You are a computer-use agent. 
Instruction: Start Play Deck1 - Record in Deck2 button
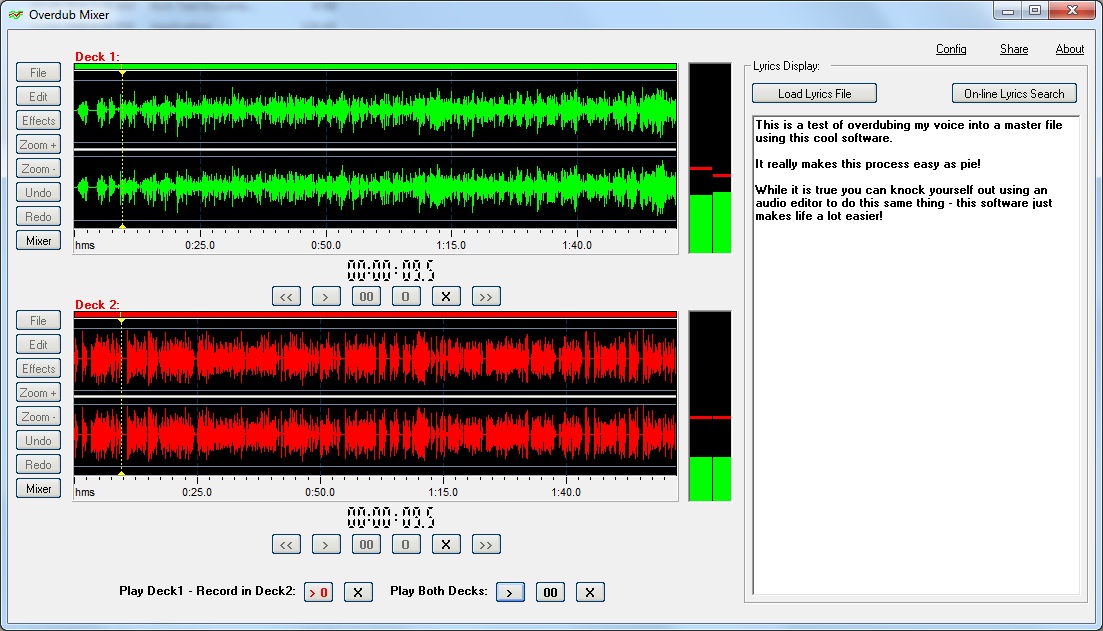click(x=319, y=592)
